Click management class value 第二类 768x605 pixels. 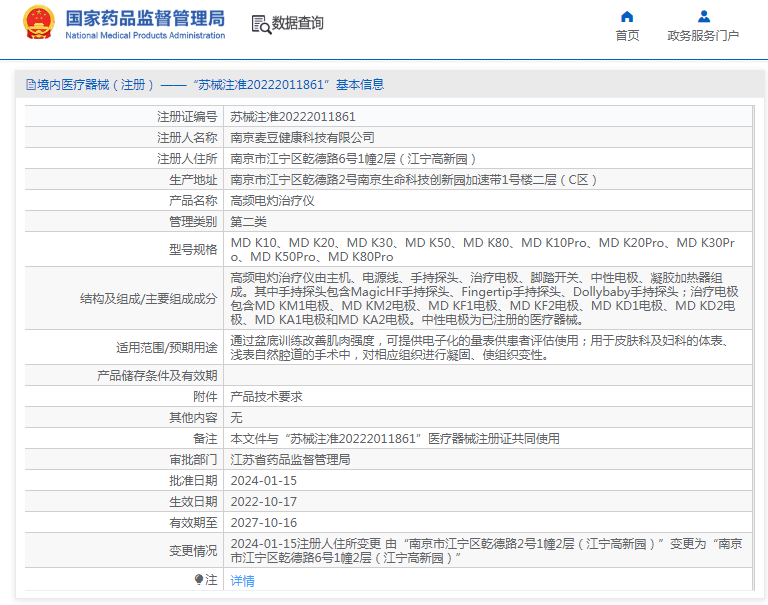point(248,222)
